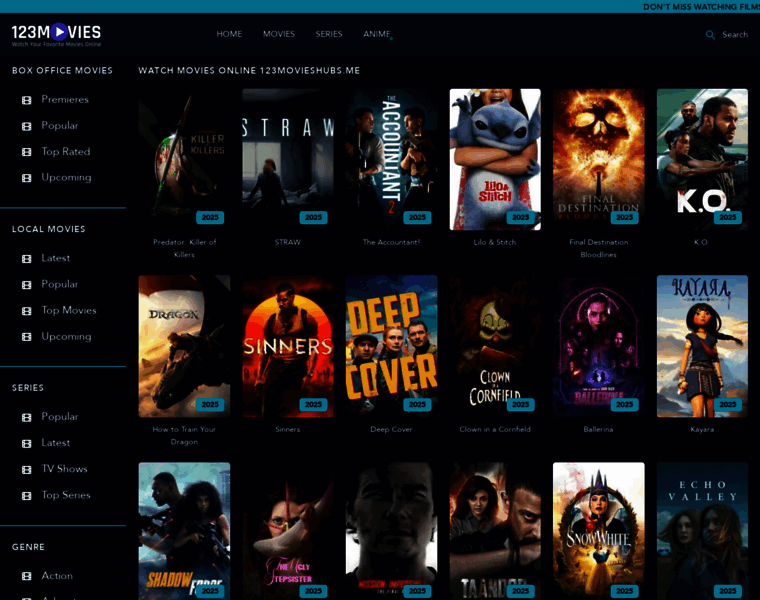Screen dimensions: 760x600
Task: Click film icon beside Series Latest
Action: click(27, 443)
